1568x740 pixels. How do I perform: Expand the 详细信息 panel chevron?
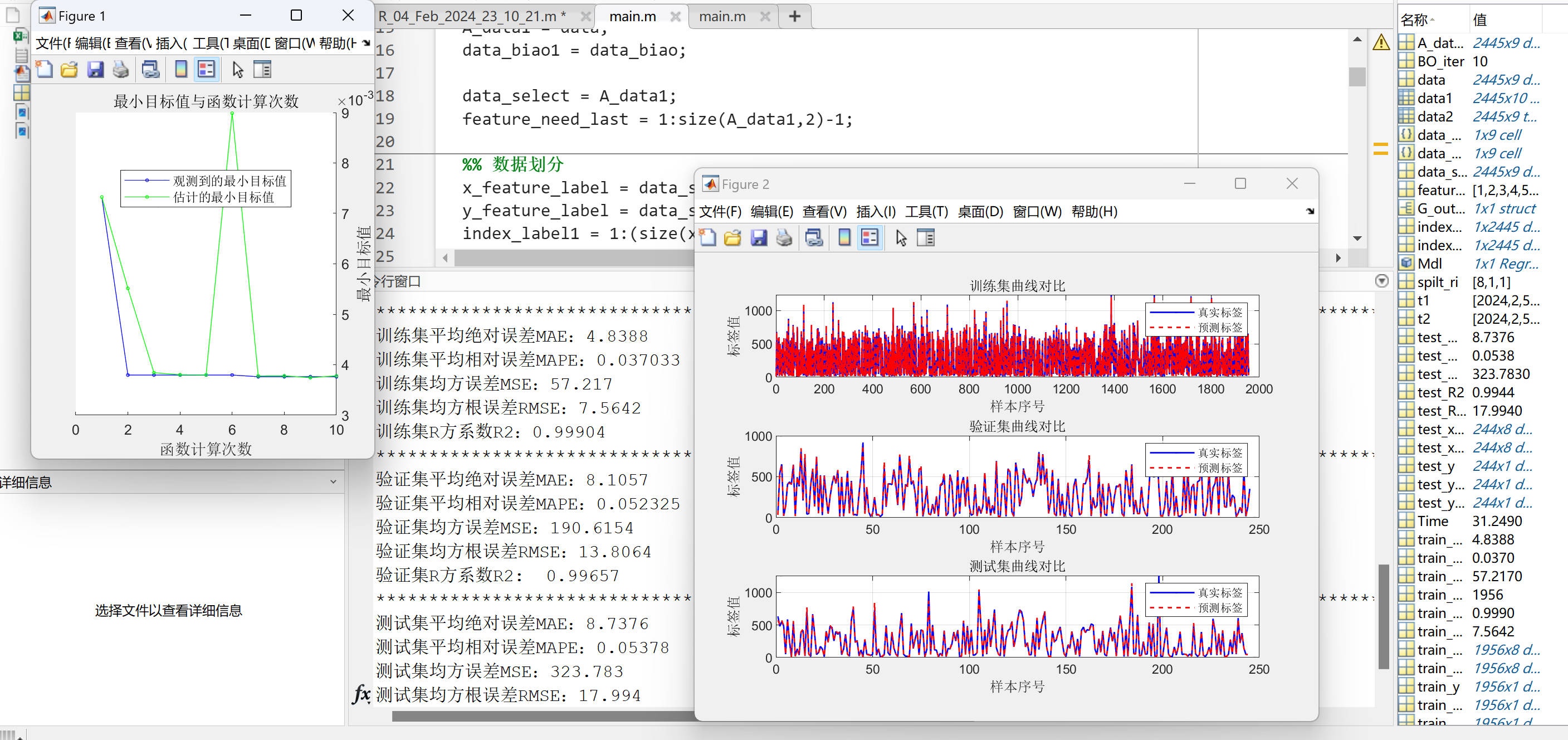(333, 482)
